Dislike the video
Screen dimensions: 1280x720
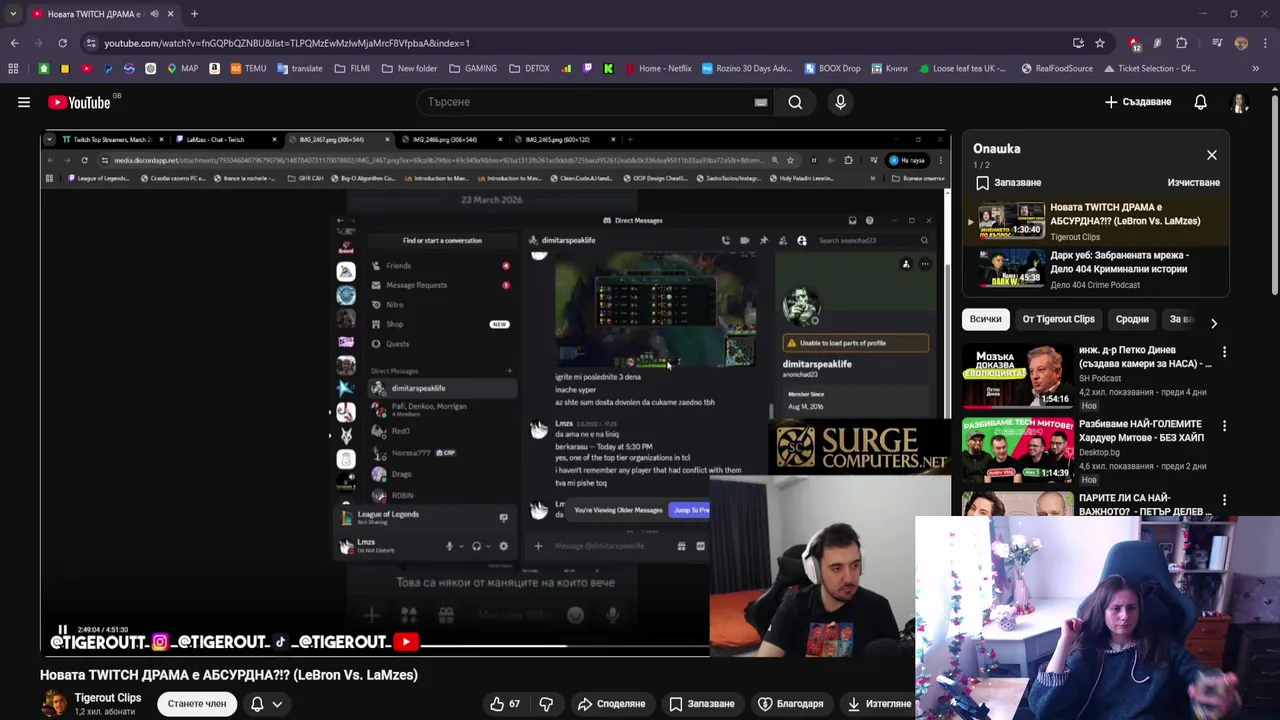(x=546, y=704)
